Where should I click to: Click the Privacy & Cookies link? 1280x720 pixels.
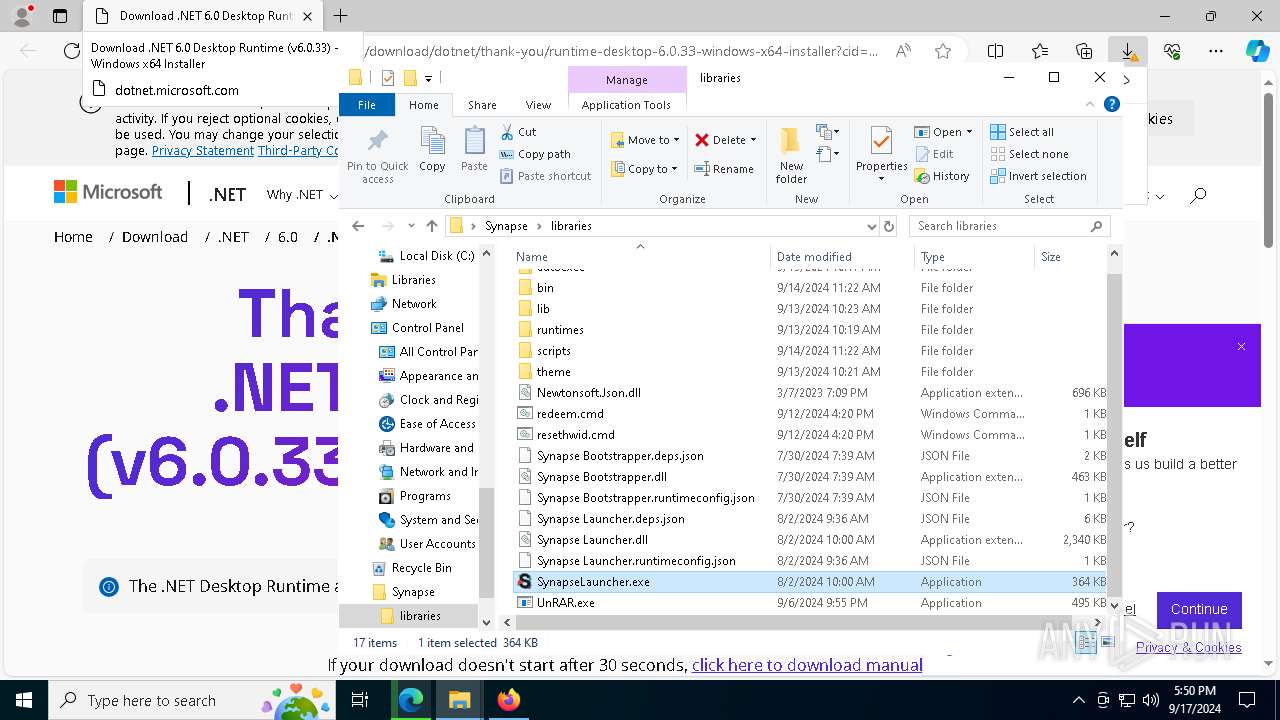pos(1189,648)
